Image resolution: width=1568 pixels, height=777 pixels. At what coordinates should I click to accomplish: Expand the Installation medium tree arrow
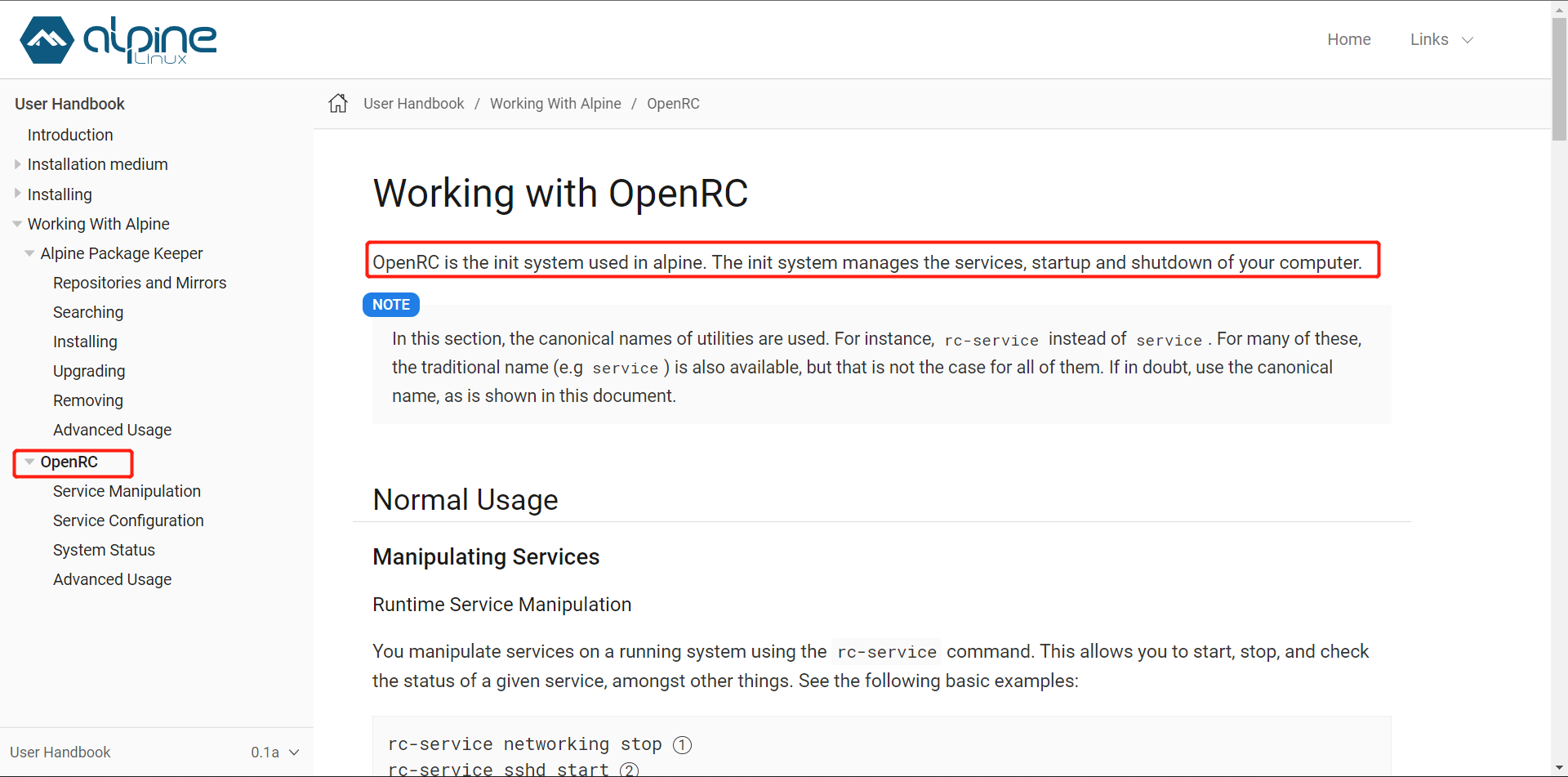(18, 164)
